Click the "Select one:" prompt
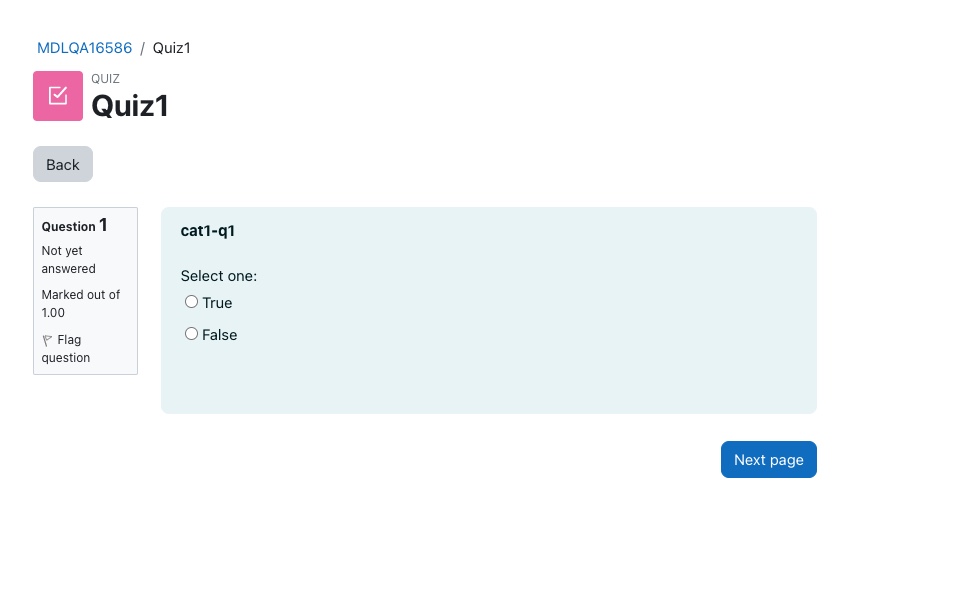 click(219, 276)
